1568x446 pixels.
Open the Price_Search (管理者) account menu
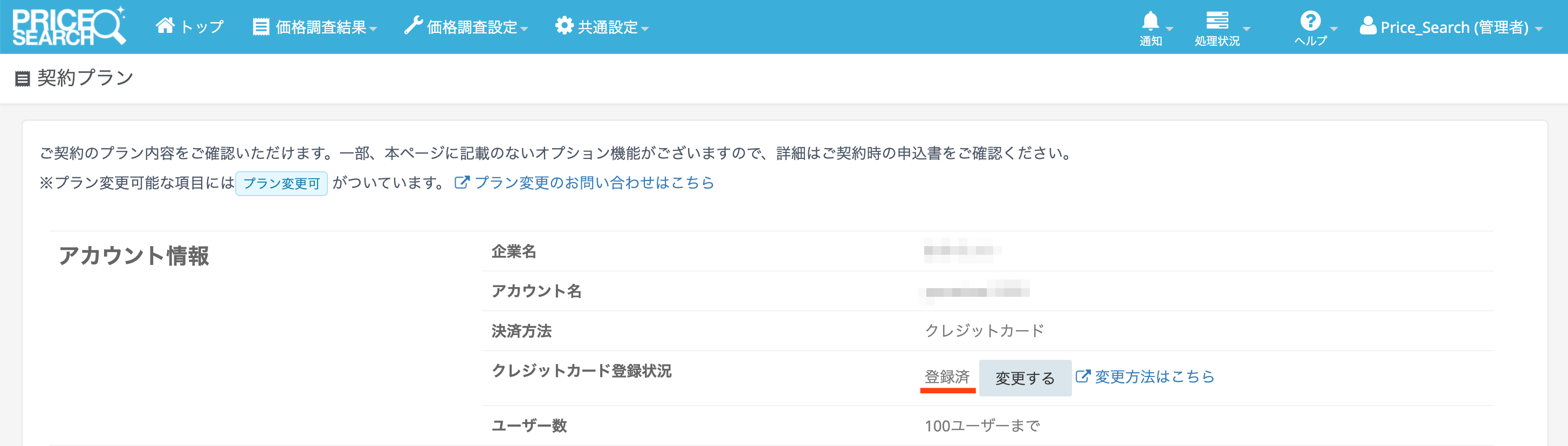(x=1454, y=27)
